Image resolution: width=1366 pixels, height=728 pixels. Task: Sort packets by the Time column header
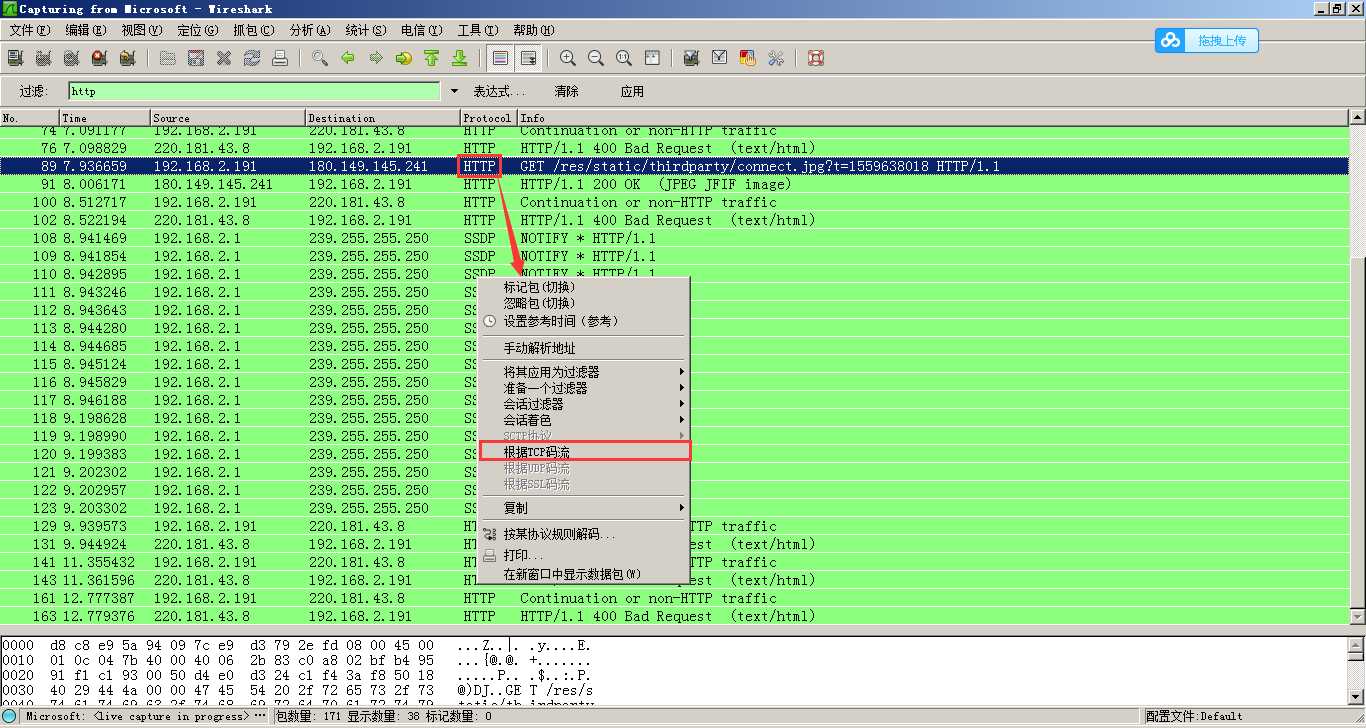pyautogui.click(x=105, y=118)
